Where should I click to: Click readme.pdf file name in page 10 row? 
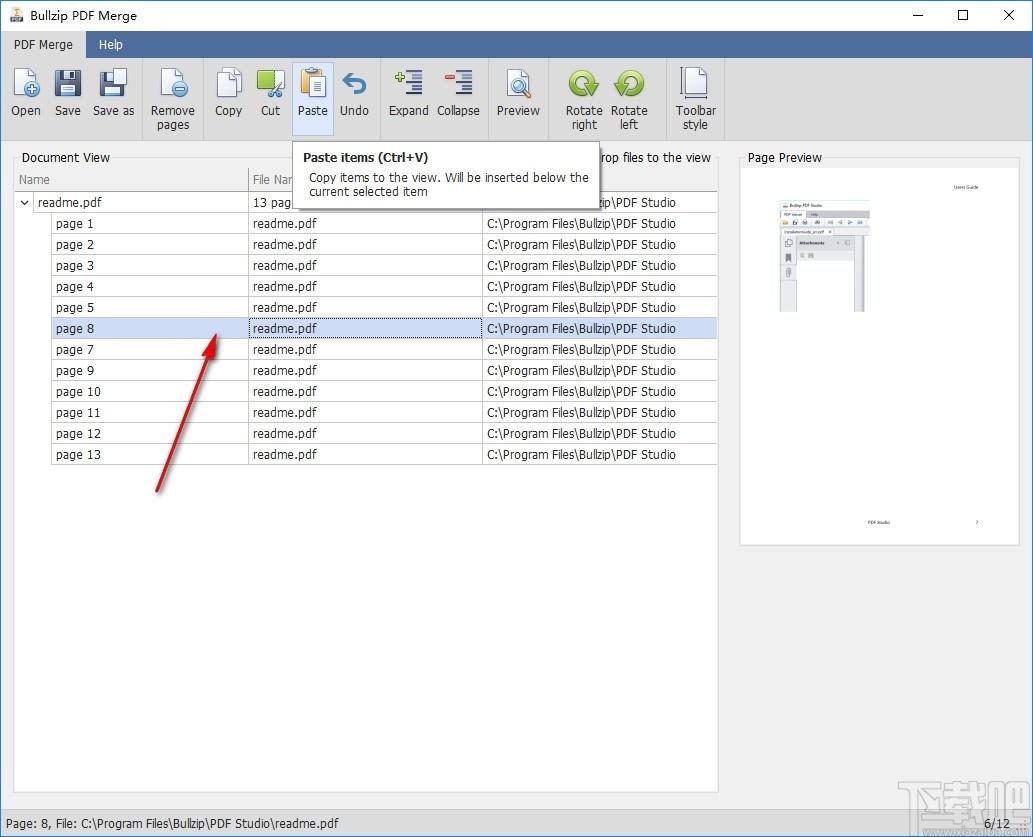(285, 391)
